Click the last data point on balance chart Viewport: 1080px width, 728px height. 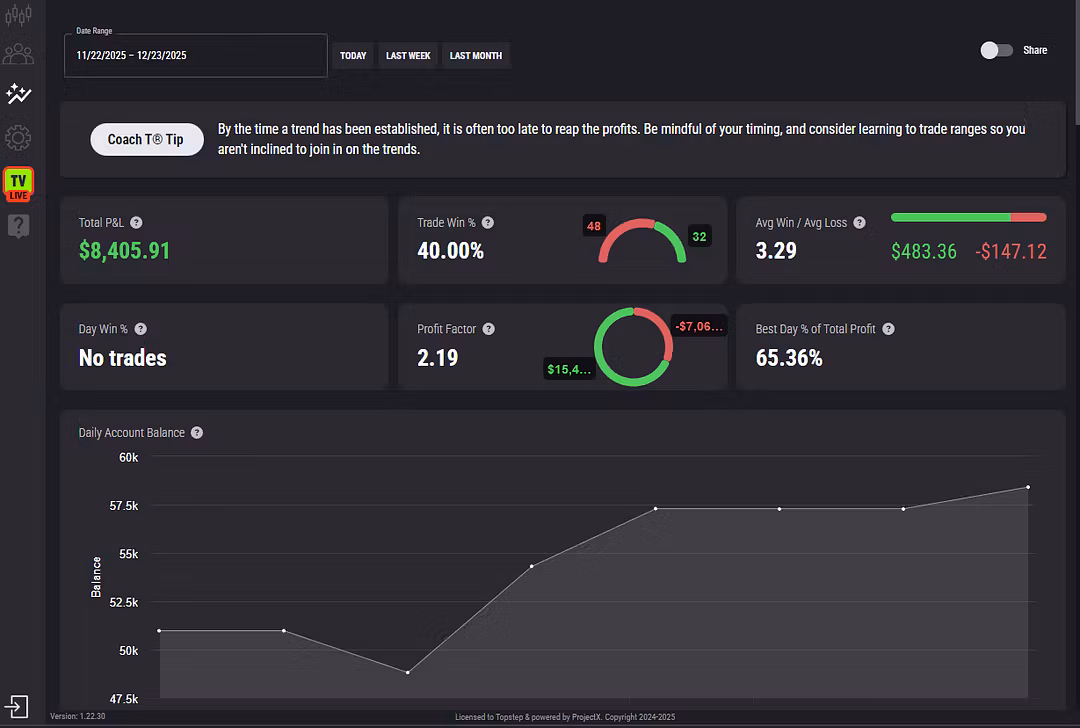1027,487
